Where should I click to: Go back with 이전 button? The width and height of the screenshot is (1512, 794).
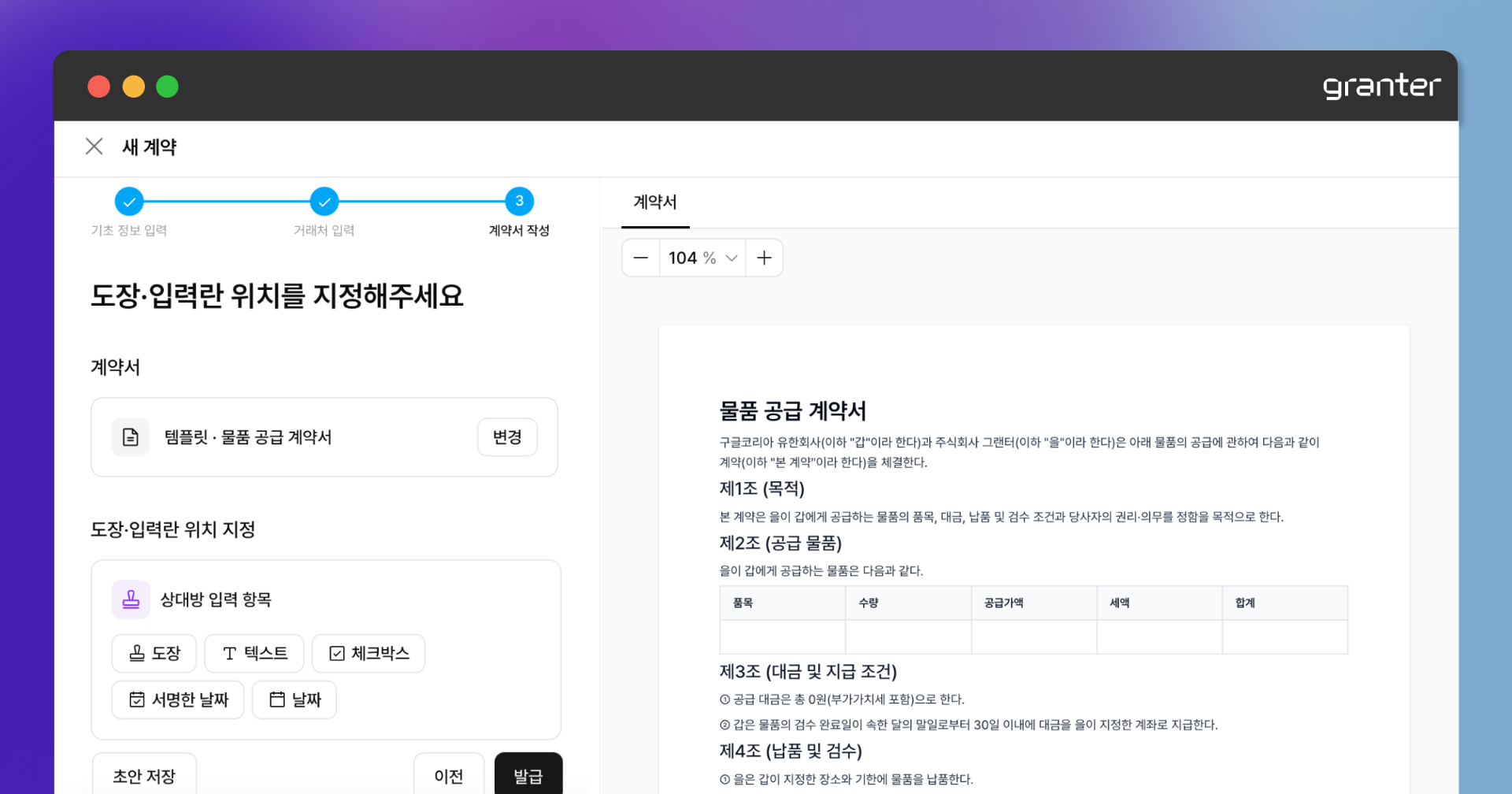click(x=449, y=777)
